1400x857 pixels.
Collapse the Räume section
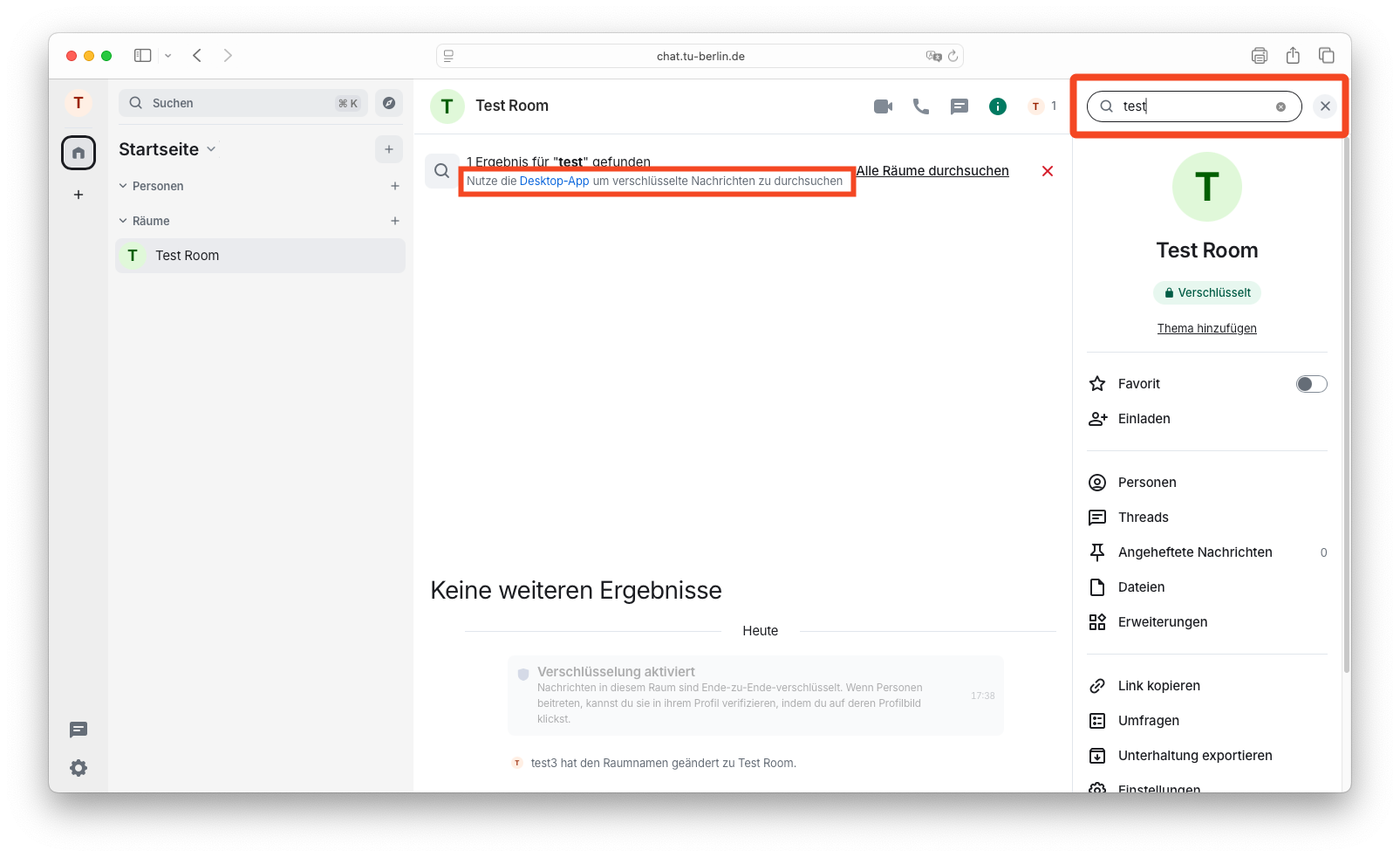[123, 221]
